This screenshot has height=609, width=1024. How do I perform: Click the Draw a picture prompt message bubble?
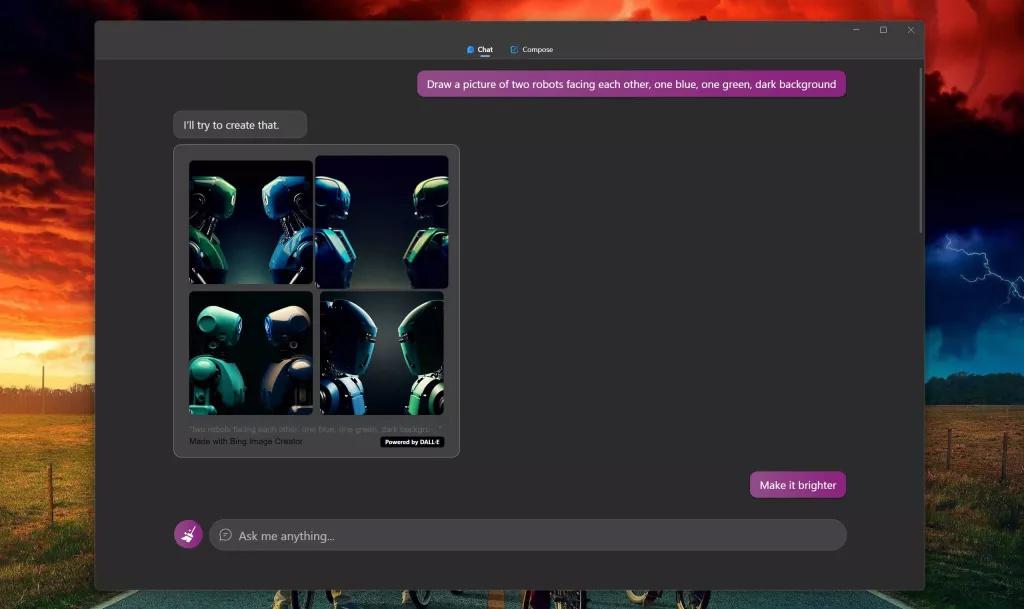coord(631,84)
